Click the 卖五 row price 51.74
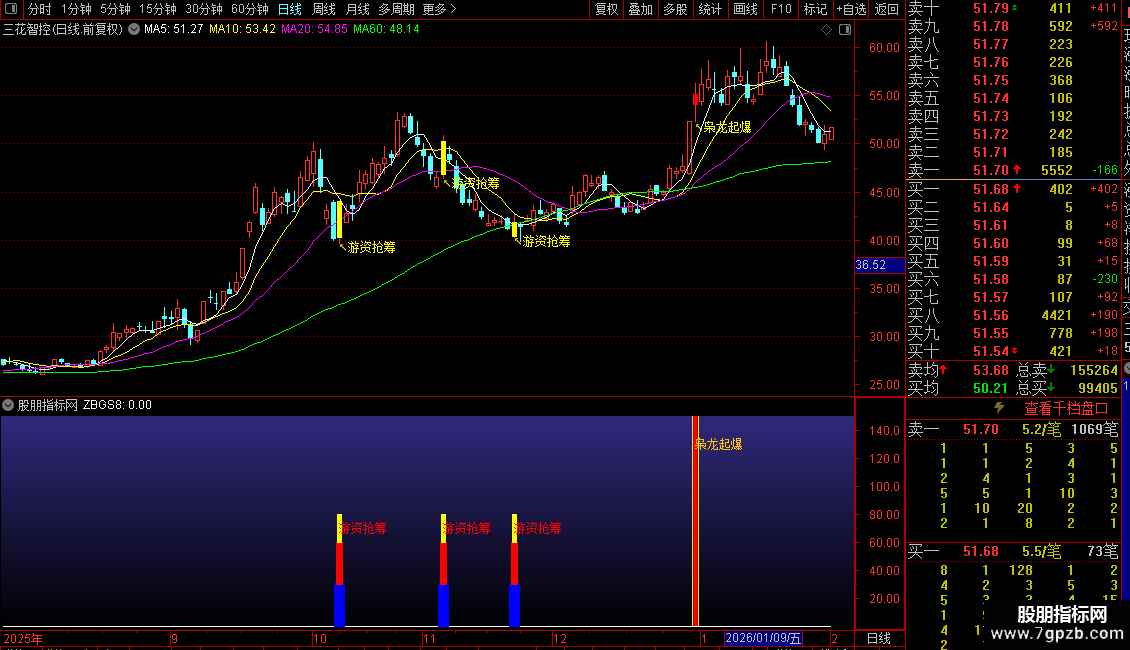 991,99
